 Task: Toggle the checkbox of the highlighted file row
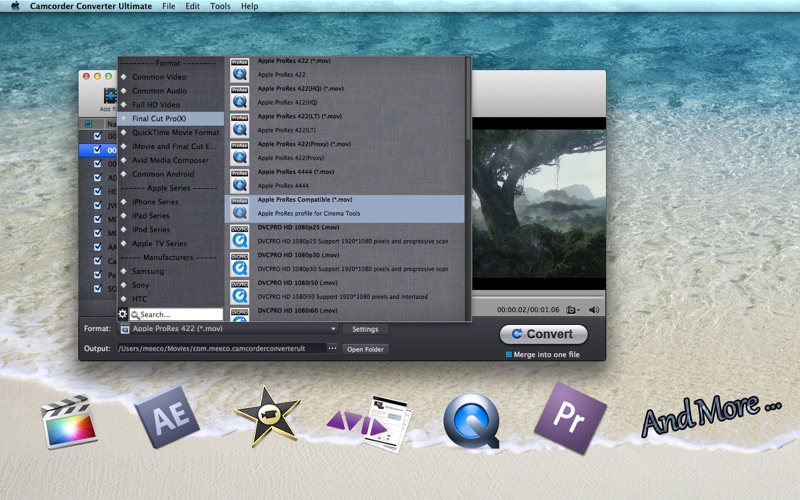point(97,150)
